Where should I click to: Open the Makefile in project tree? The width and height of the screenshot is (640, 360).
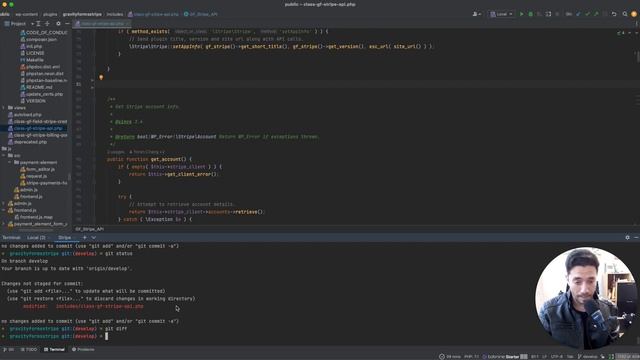click(x=32, y=60)
